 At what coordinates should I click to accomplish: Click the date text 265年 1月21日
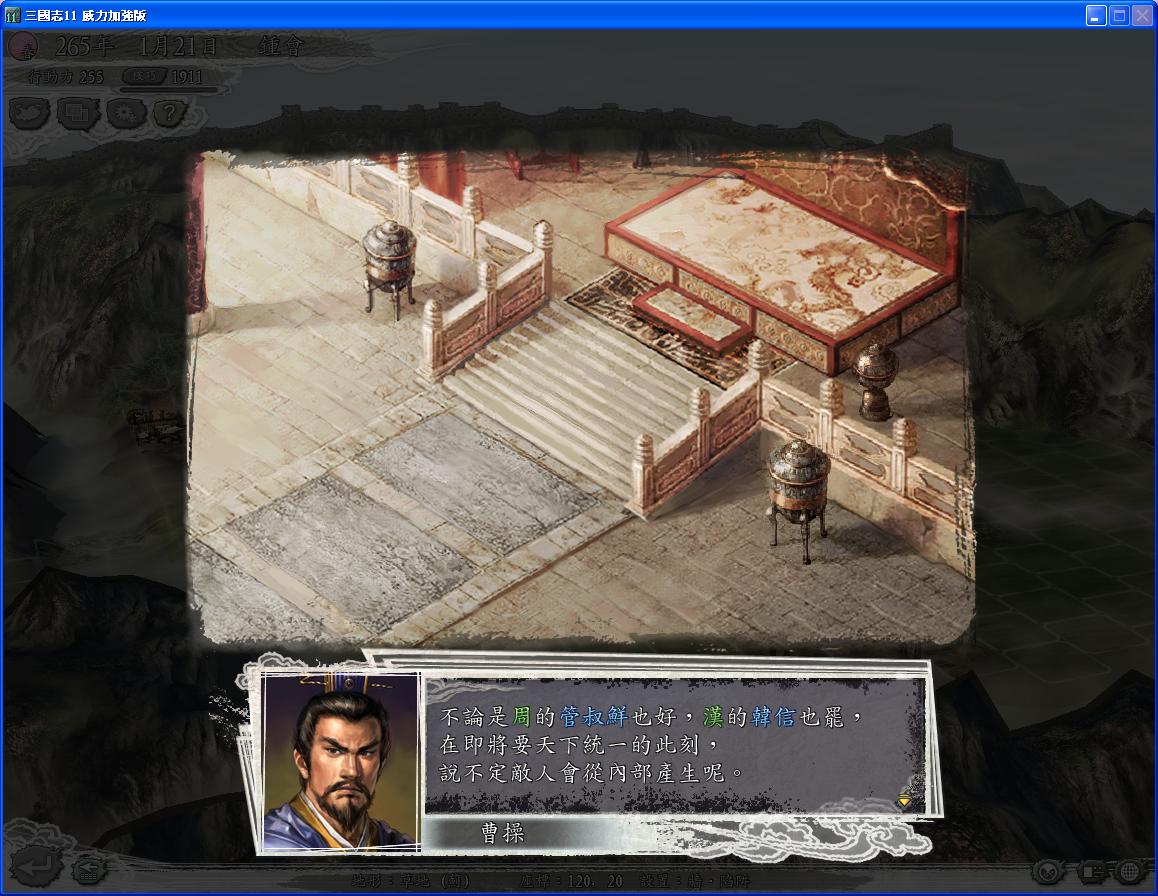137,47
